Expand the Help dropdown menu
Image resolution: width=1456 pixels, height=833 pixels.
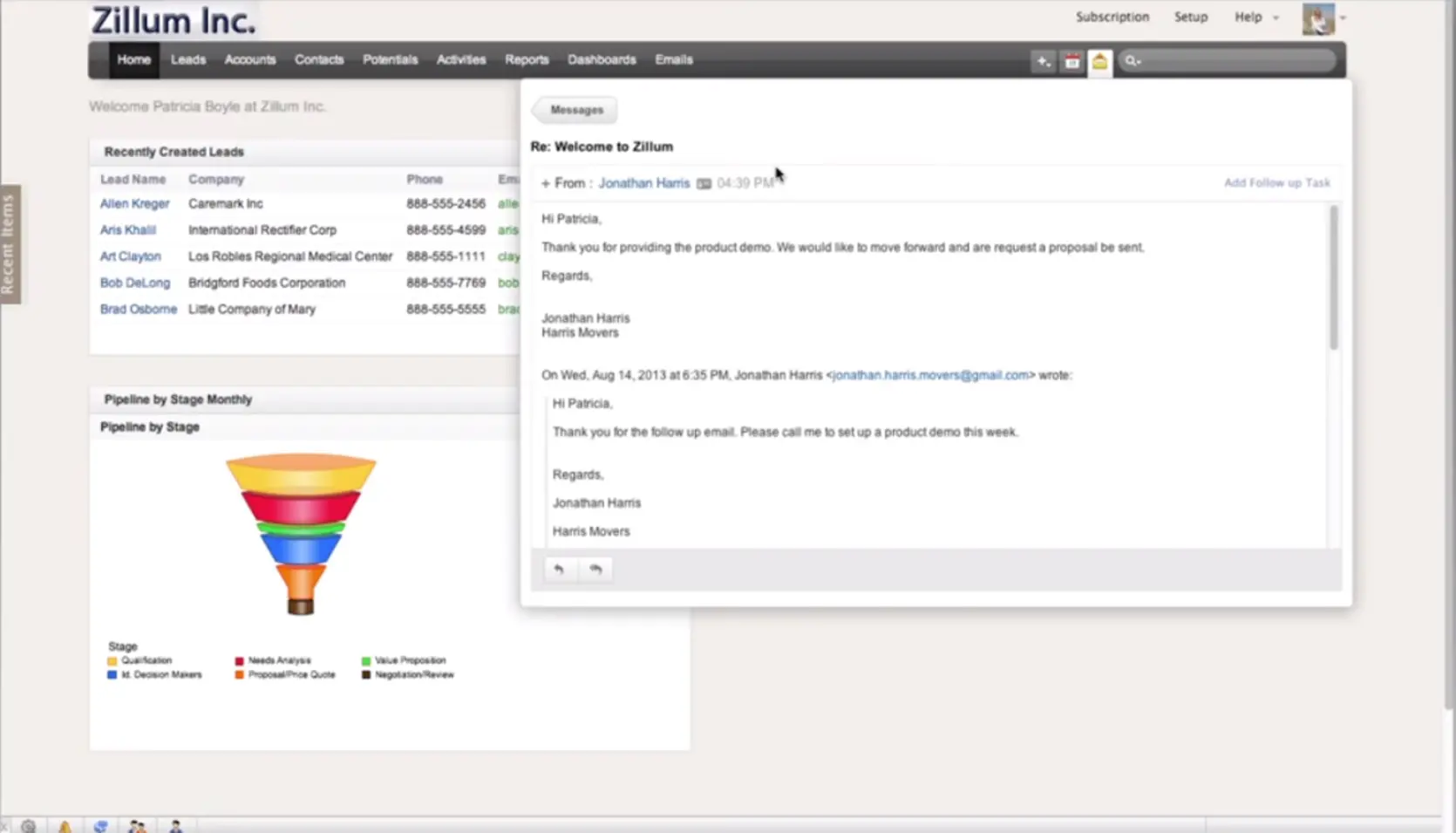(x=1255, y=17)
